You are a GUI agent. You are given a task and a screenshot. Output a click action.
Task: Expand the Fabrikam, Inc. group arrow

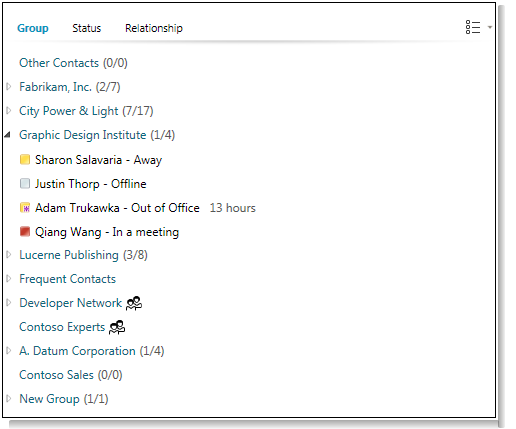[x=9, y=87]
